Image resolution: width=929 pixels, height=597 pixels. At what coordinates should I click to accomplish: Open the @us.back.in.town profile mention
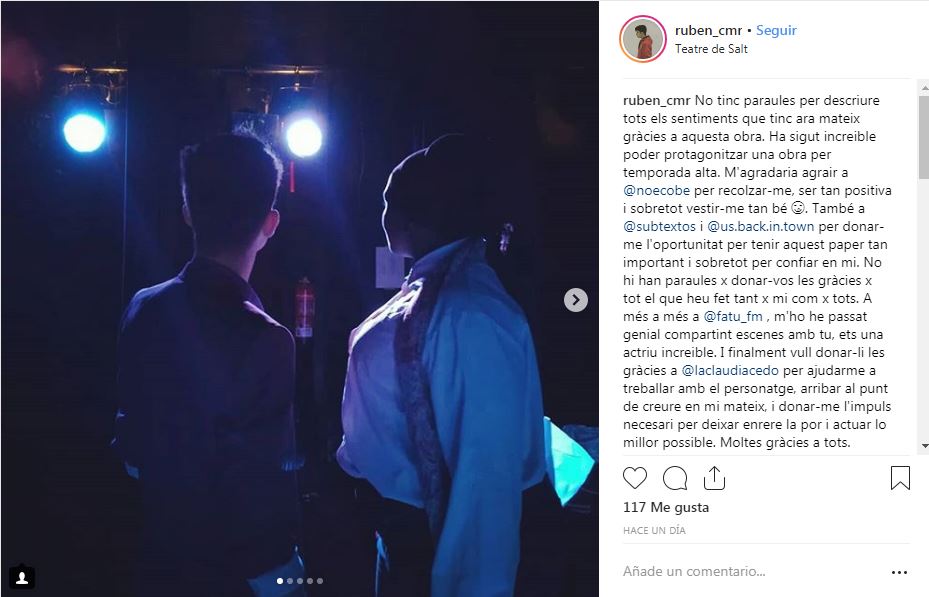click(761, 227)
